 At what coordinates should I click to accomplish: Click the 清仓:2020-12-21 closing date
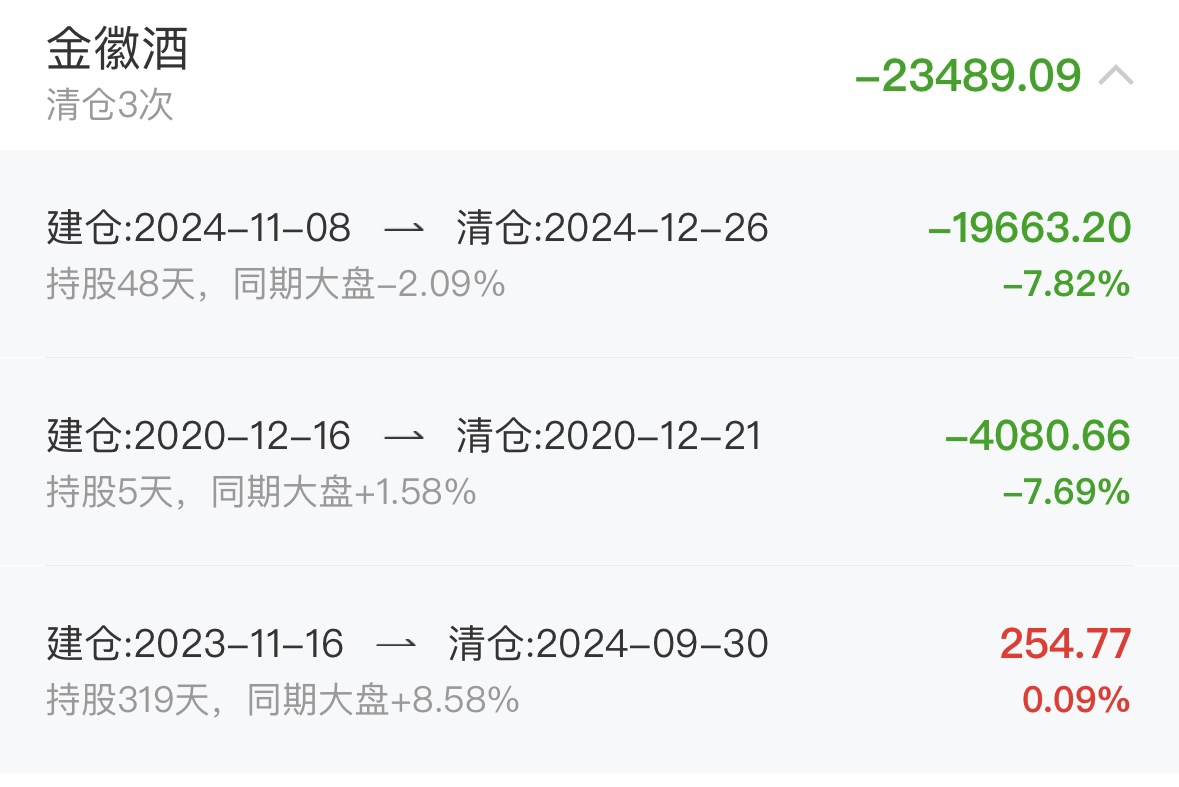(609, 436)
